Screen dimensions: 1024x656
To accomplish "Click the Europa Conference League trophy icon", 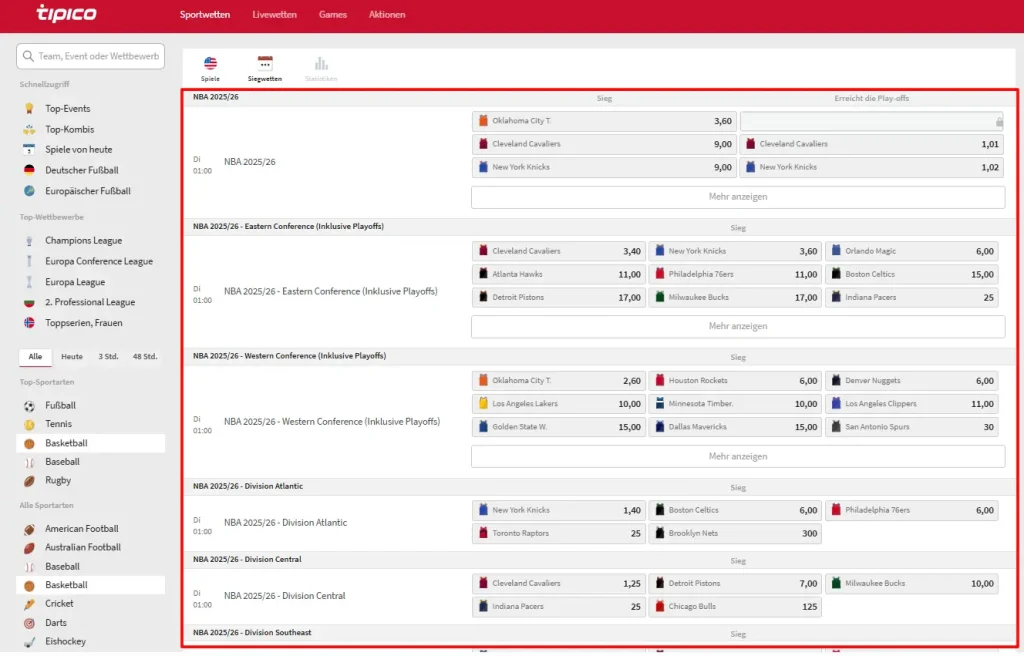I will (29, 261).
